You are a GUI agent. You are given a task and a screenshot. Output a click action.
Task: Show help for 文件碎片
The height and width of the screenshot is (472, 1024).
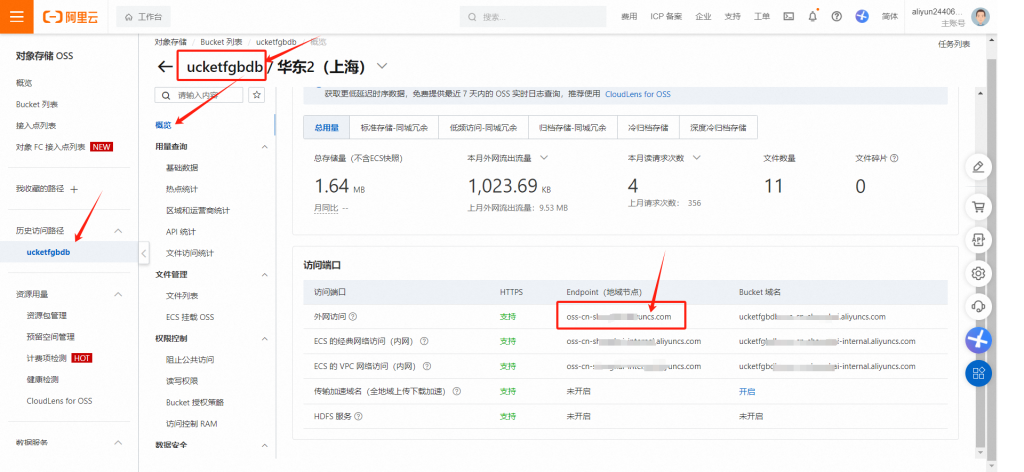pyautogui.click(x=894, y=158)
